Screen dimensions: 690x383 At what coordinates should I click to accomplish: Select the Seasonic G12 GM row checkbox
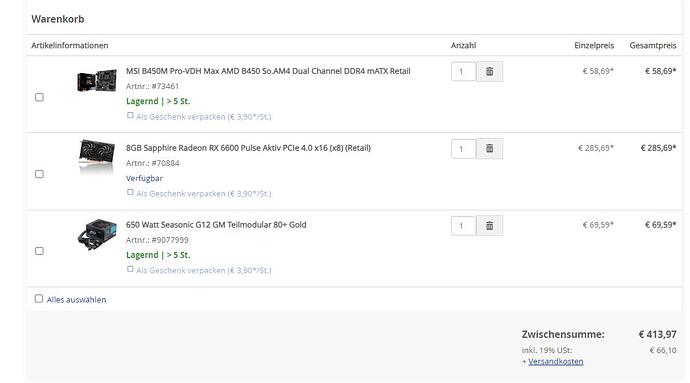[x=39, y=251]
